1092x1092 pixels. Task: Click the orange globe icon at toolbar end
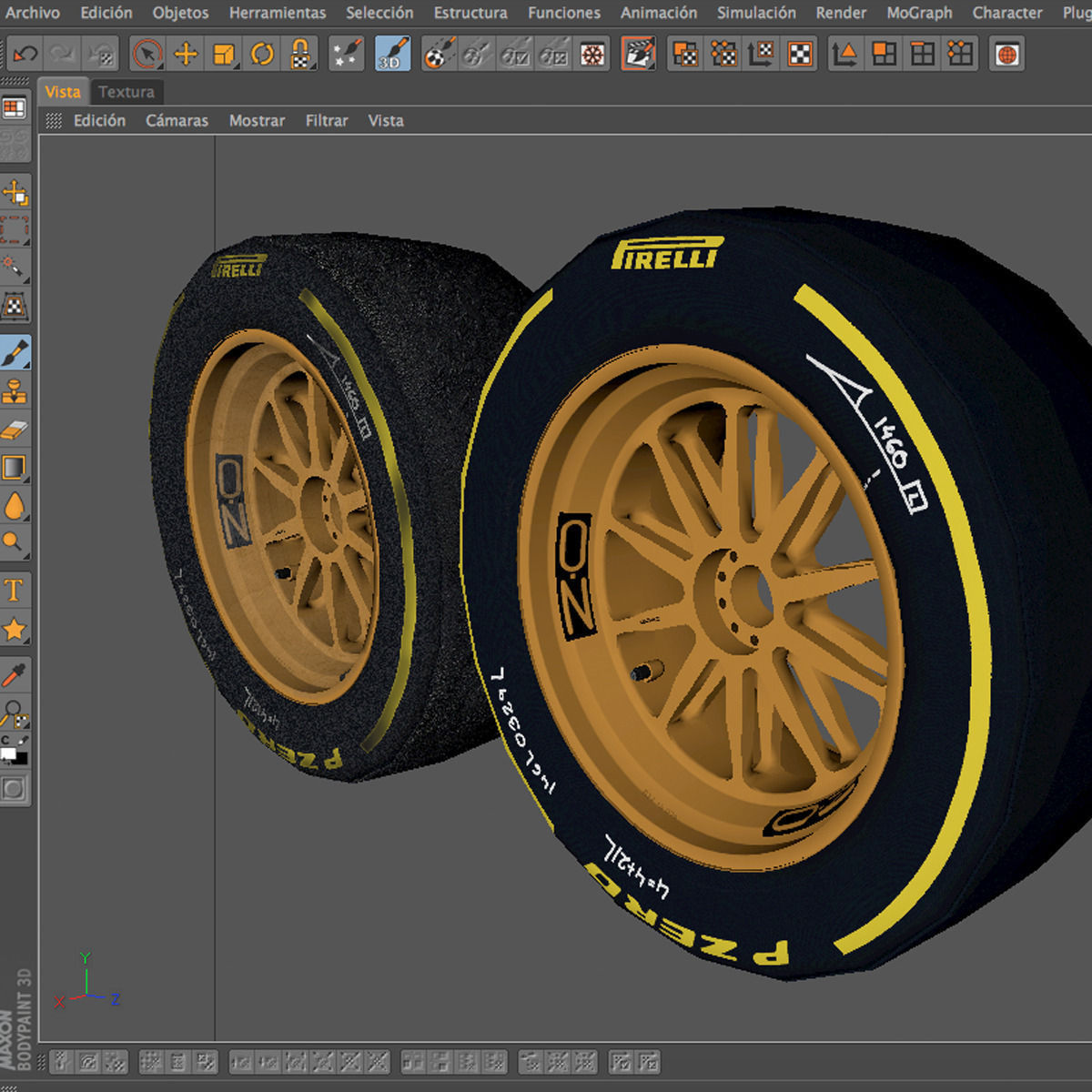(x=1006, y=55)
